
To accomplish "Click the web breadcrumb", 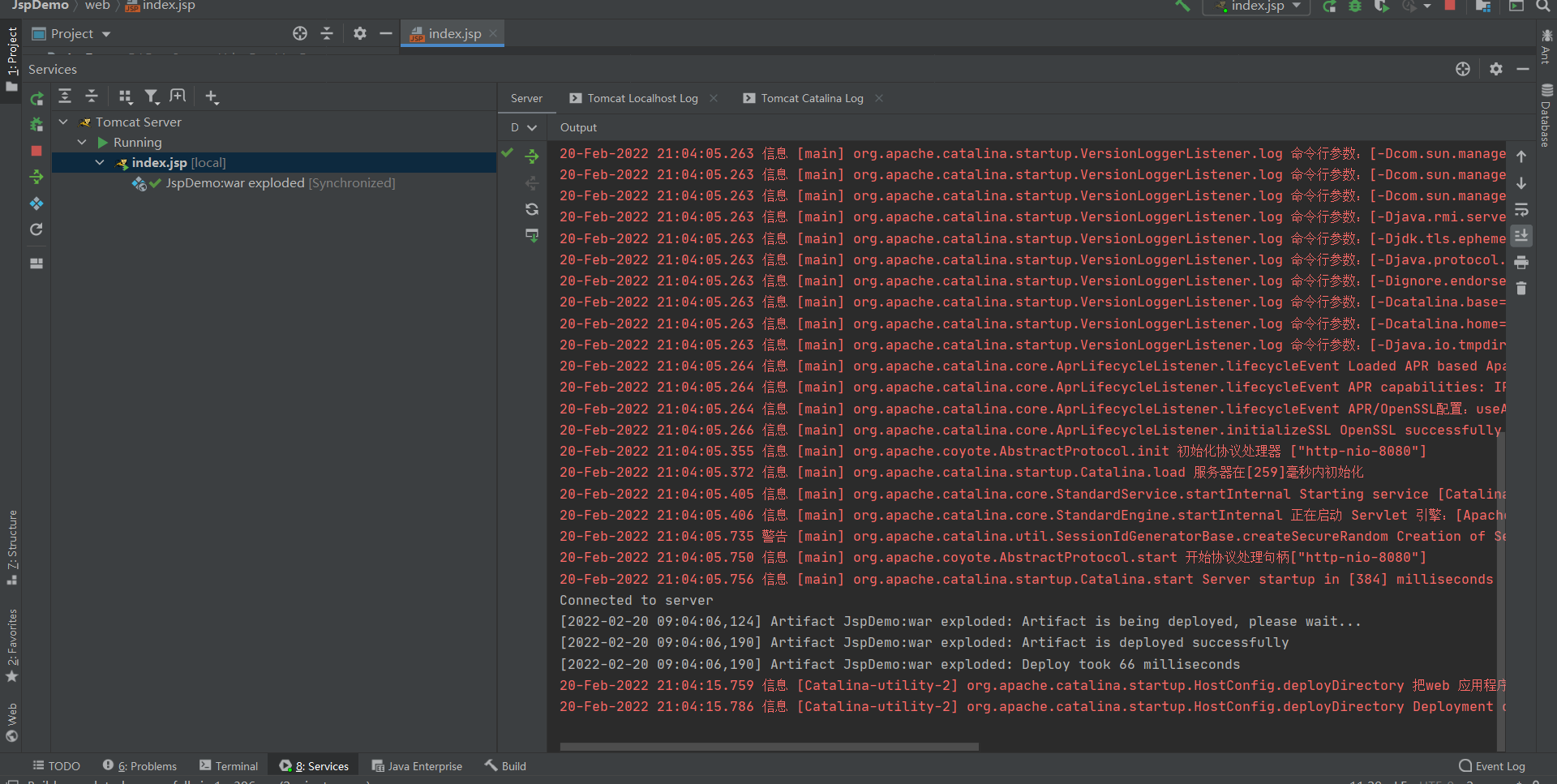I will (x=97, y=6).
